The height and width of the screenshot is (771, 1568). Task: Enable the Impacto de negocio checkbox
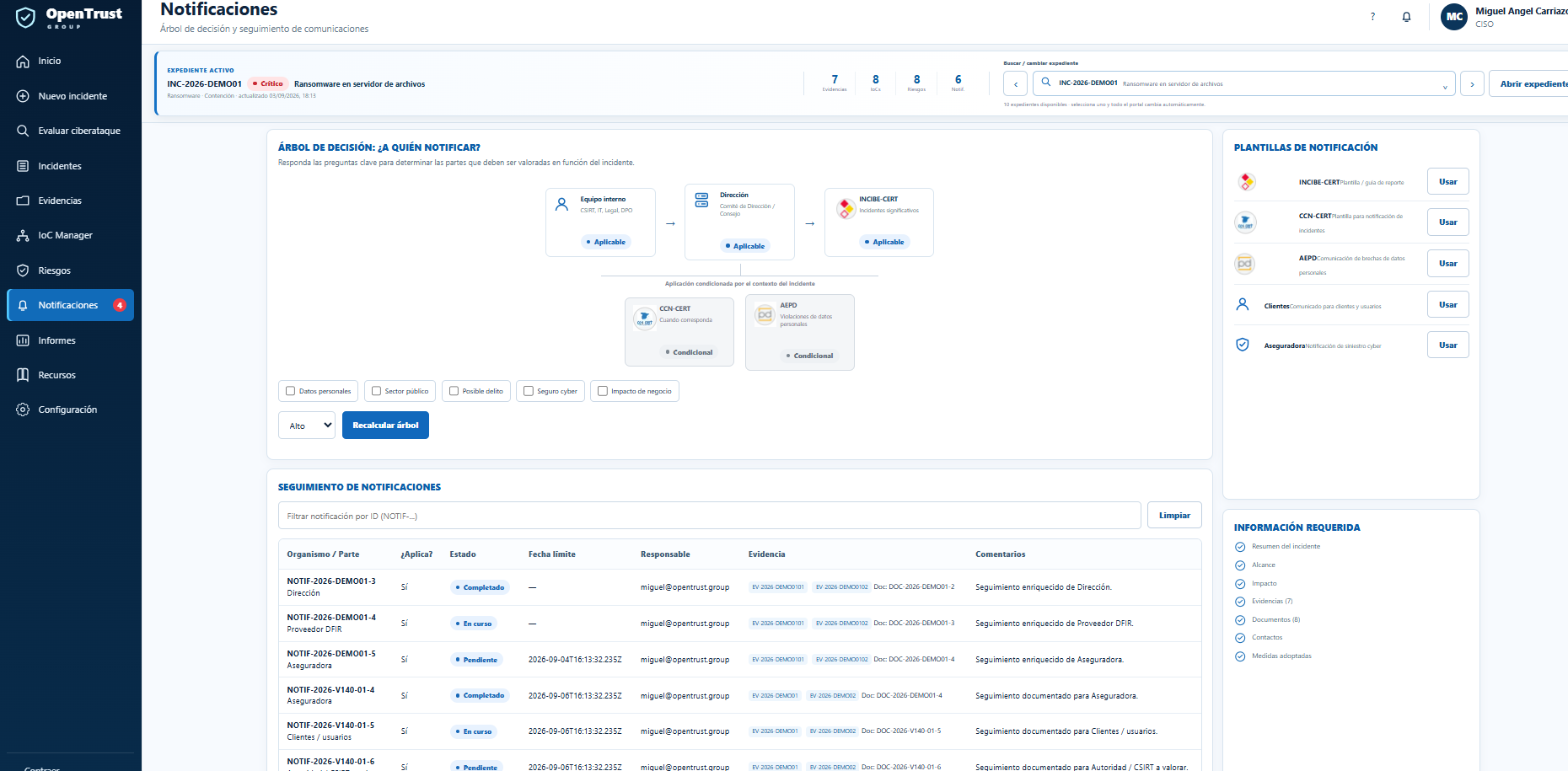coord(603,391)
